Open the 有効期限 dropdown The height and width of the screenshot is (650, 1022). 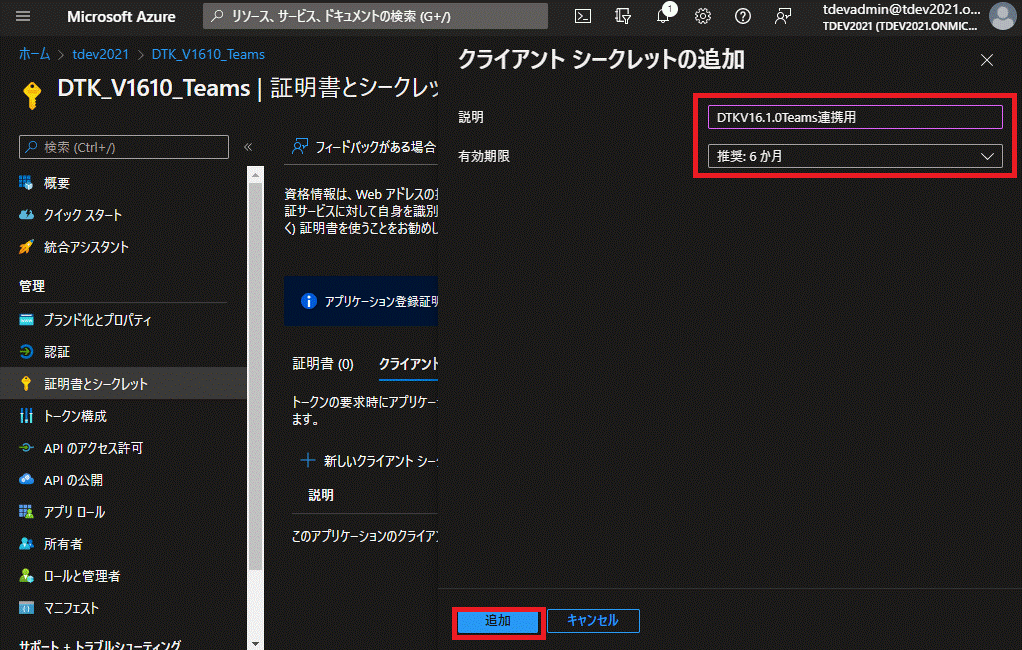pos(855,156)
